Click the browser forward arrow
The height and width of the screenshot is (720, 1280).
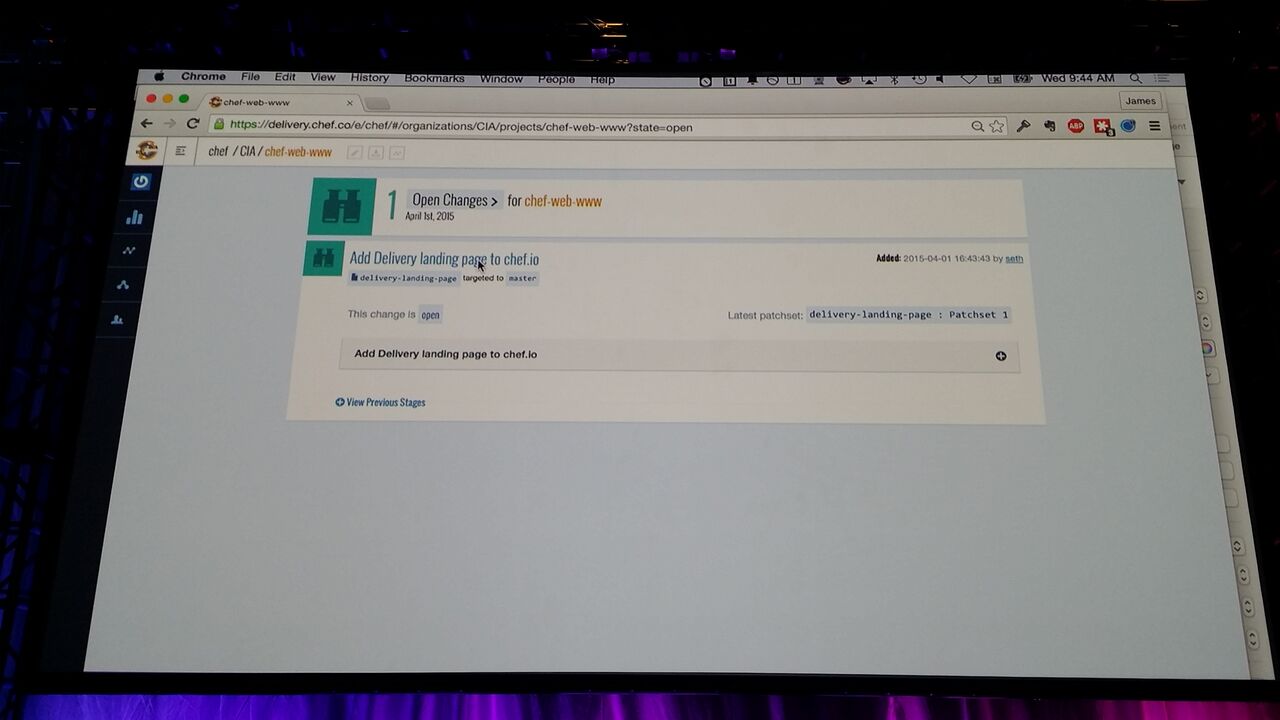(170, 123)
